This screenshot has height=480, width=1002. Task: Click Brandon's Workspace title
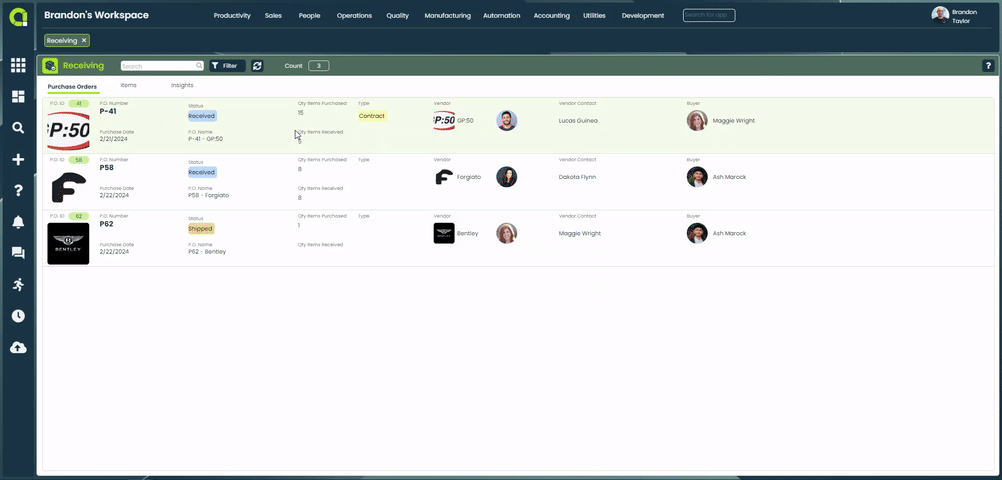coord(96,15)
